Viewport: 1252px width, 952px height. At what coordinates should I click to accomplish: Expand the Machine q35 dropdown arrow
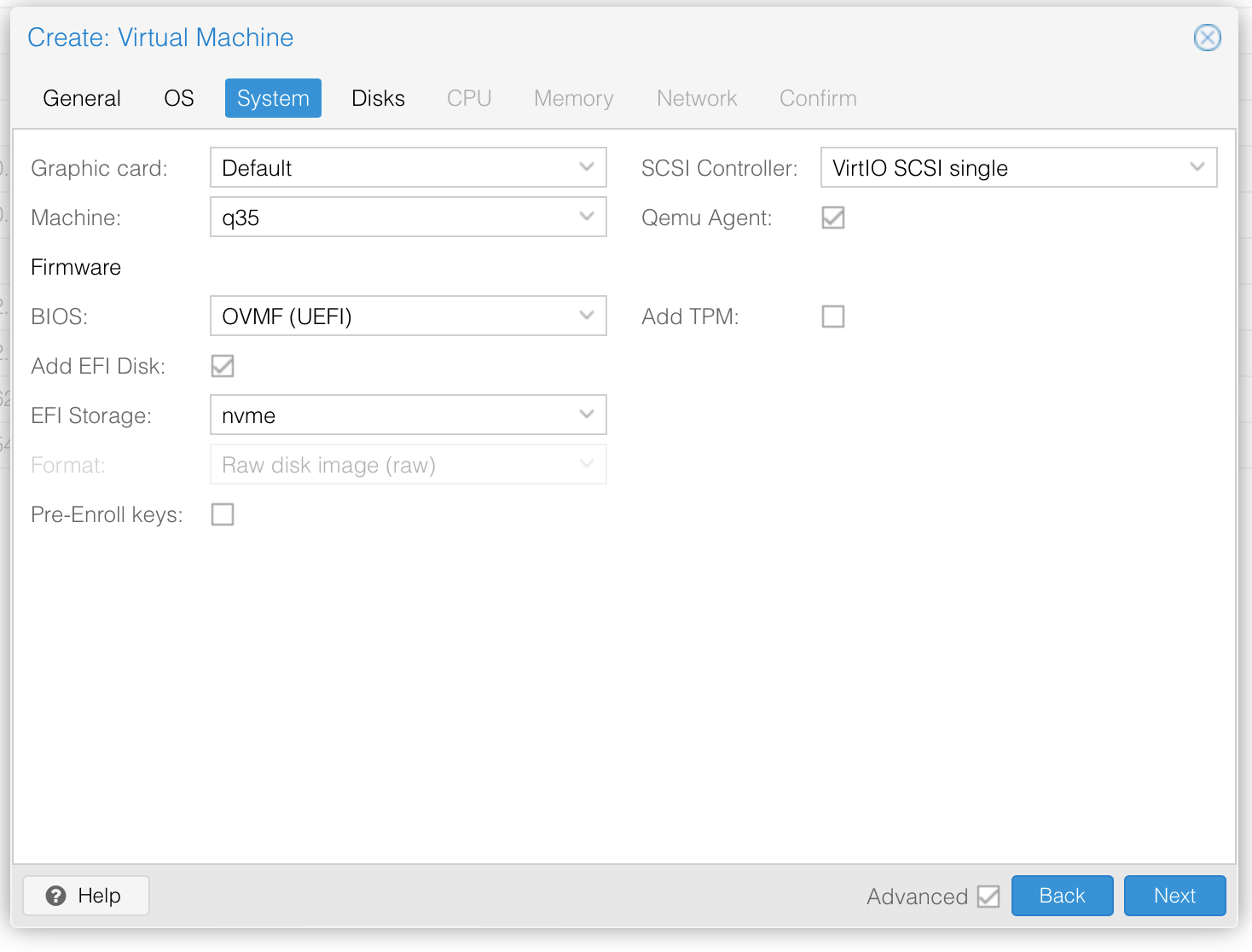pyautogui.click(x=587, y=217)
